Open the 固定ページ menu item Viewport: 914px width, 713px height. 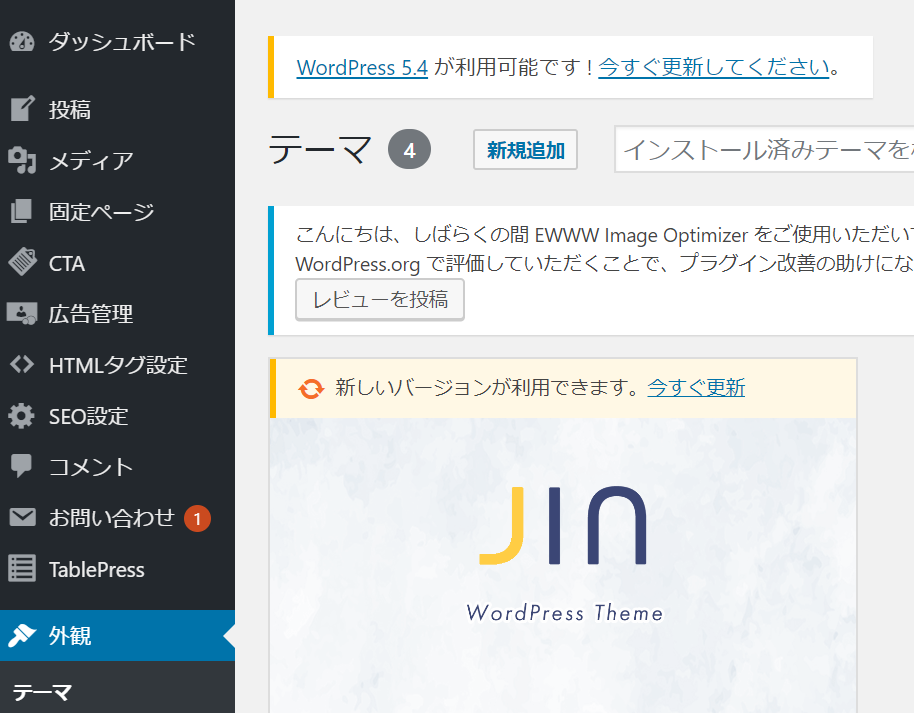point(117,211)
